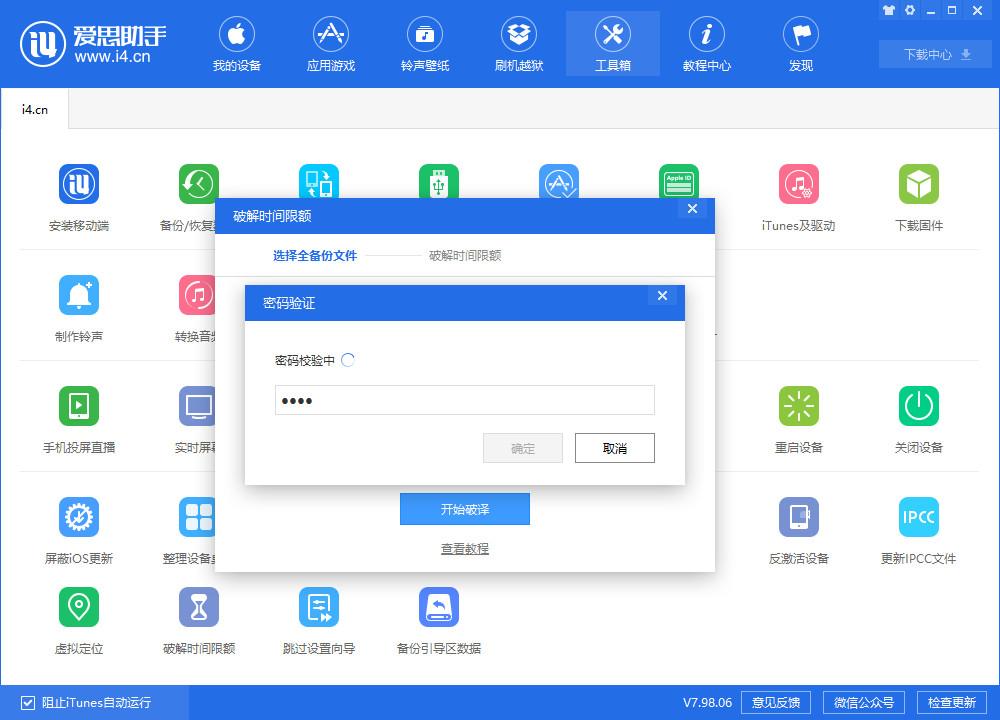Click 检查更新 button
This screenshot has width=1000, height=720.
point(952,703)
